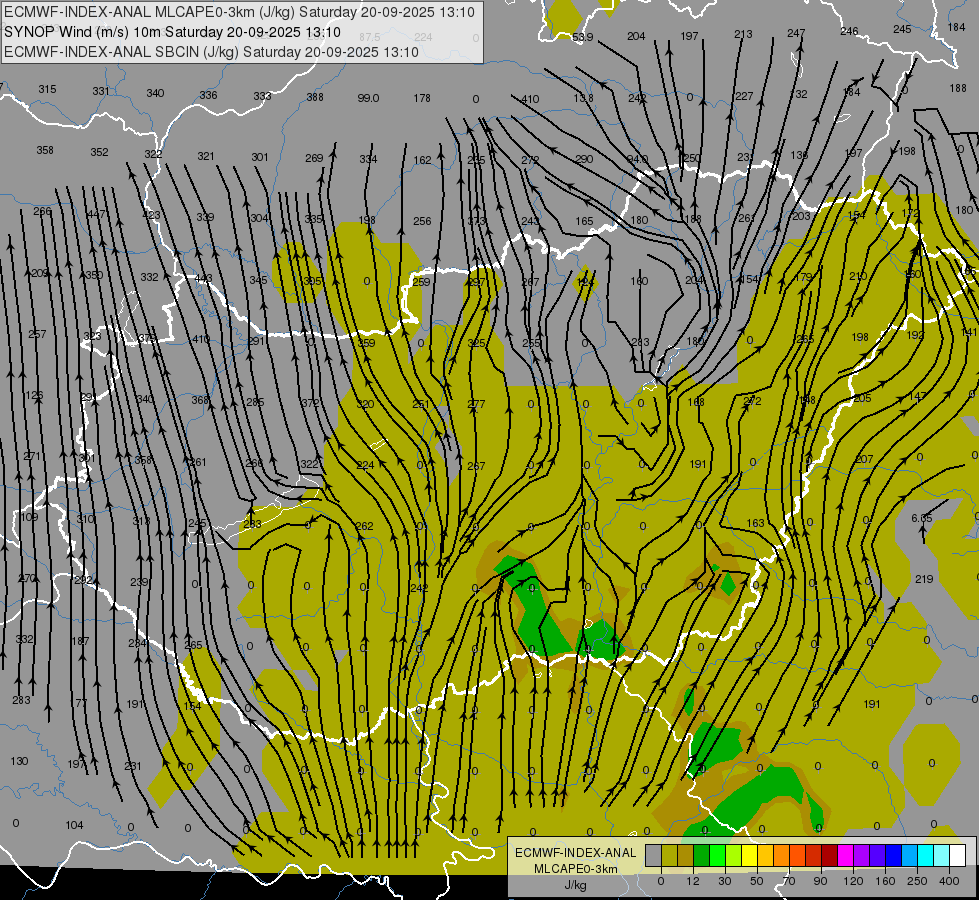Click the map value 443
Viewport: 979px width, 900px height.
tap(204, 278)
